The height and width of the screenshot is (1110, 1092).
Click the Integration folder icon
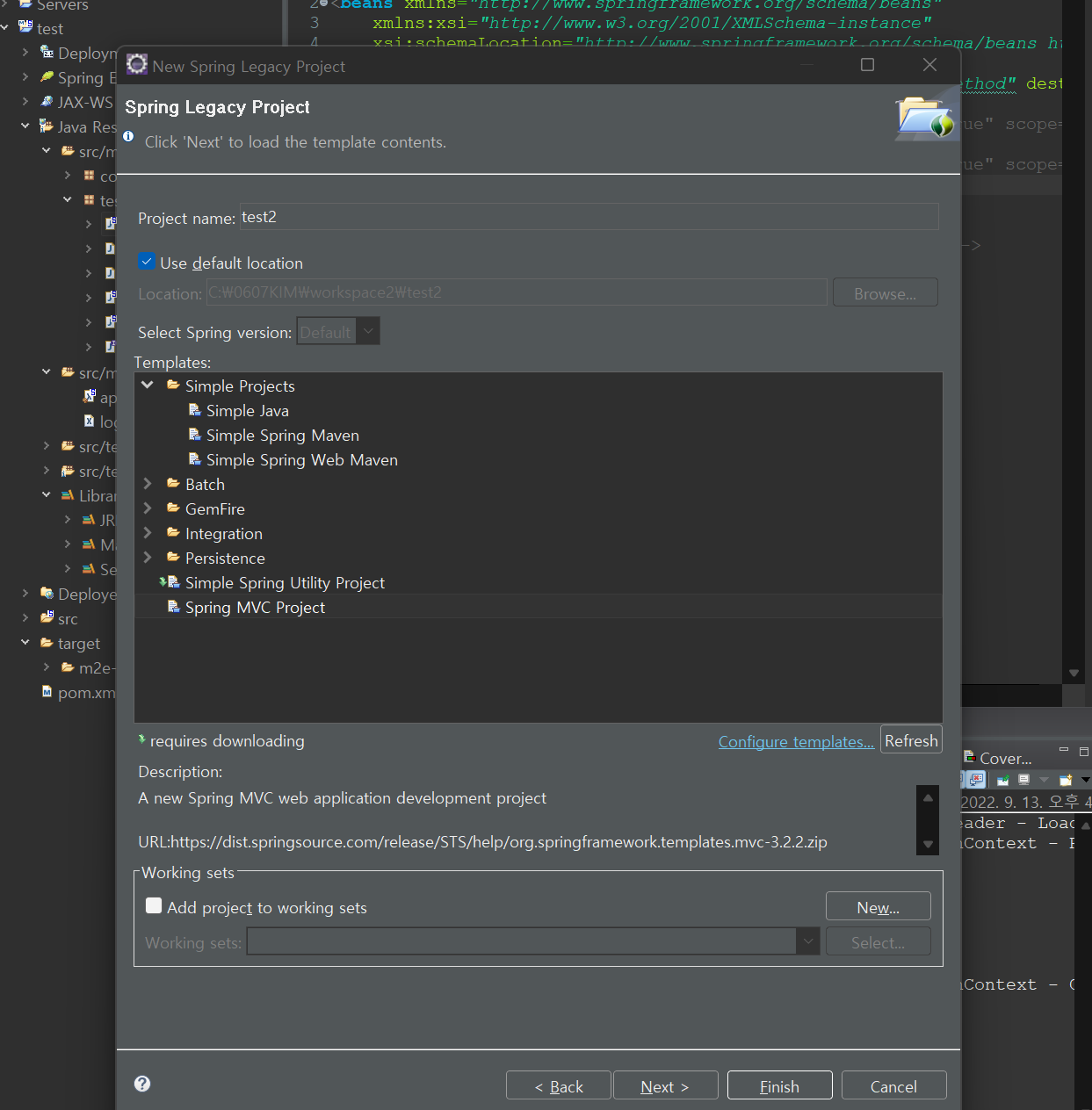[x=174, y=533]
